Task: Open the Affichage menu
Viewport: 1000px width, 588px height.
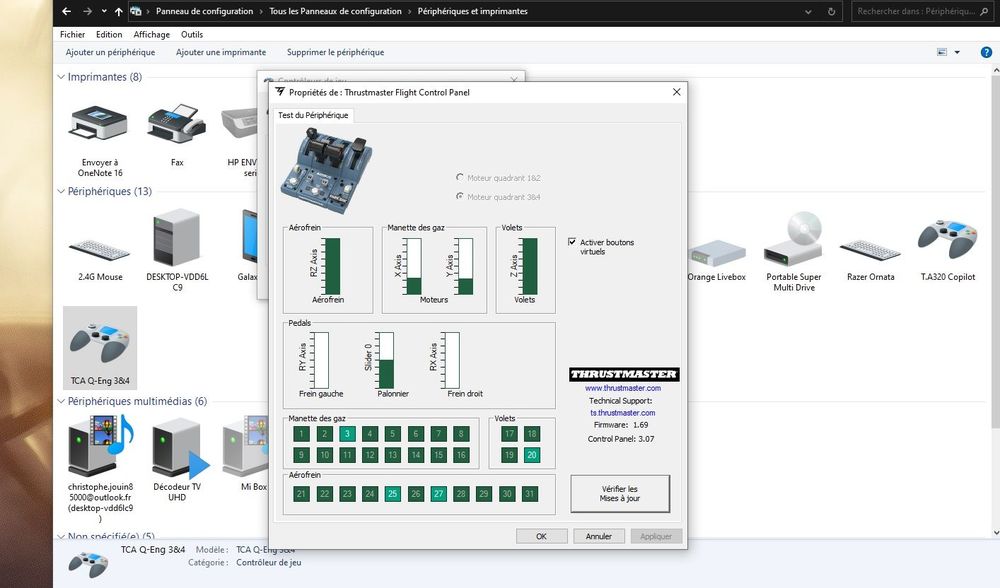Action: pyautogui.click(x=151, y=34)
